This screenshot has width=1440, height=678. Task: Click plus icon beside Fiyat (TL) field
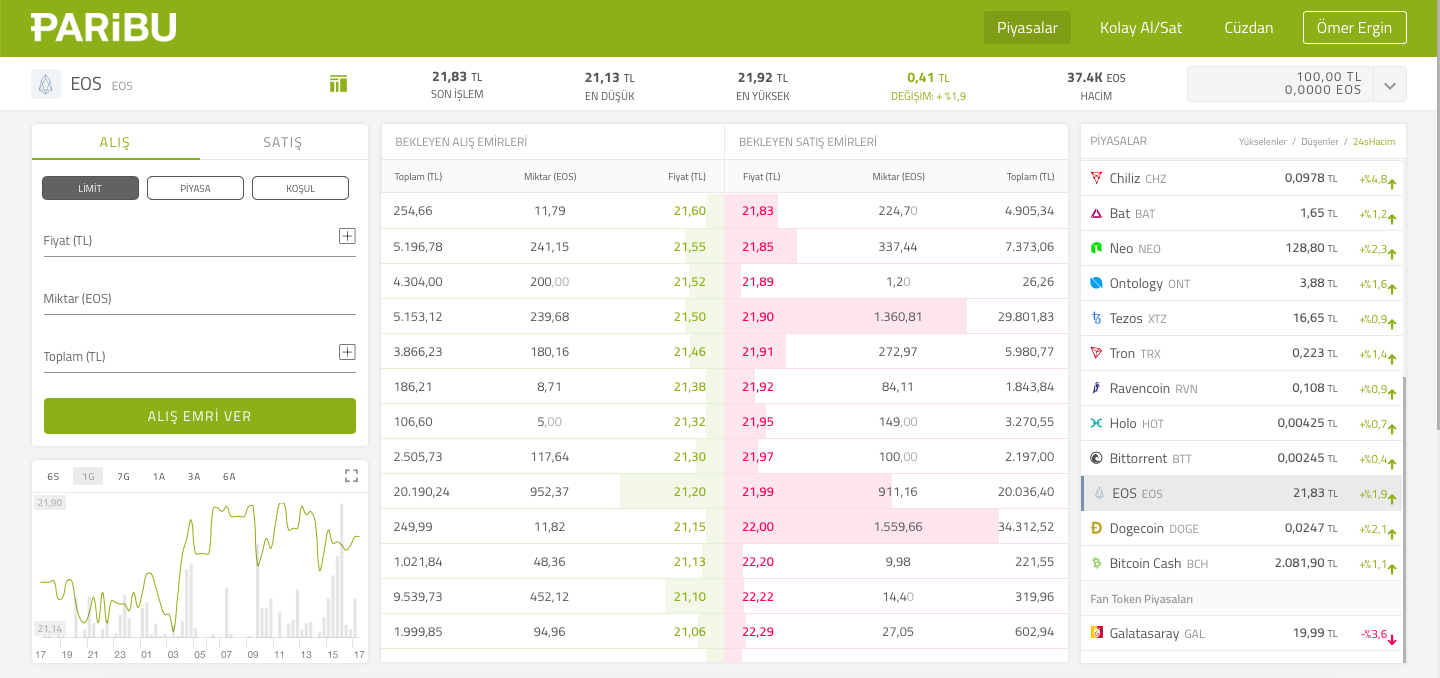pos(347,236)
